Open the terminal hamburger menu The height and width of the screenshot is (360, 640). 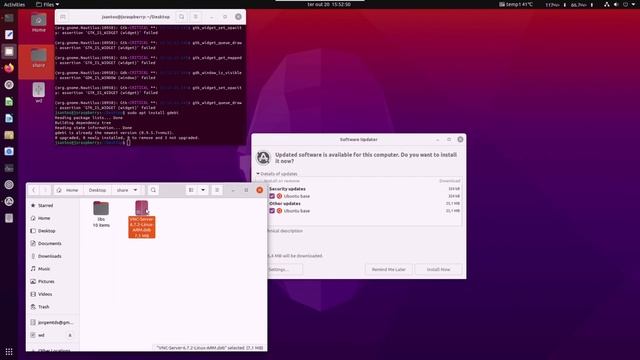pos(196,17)
